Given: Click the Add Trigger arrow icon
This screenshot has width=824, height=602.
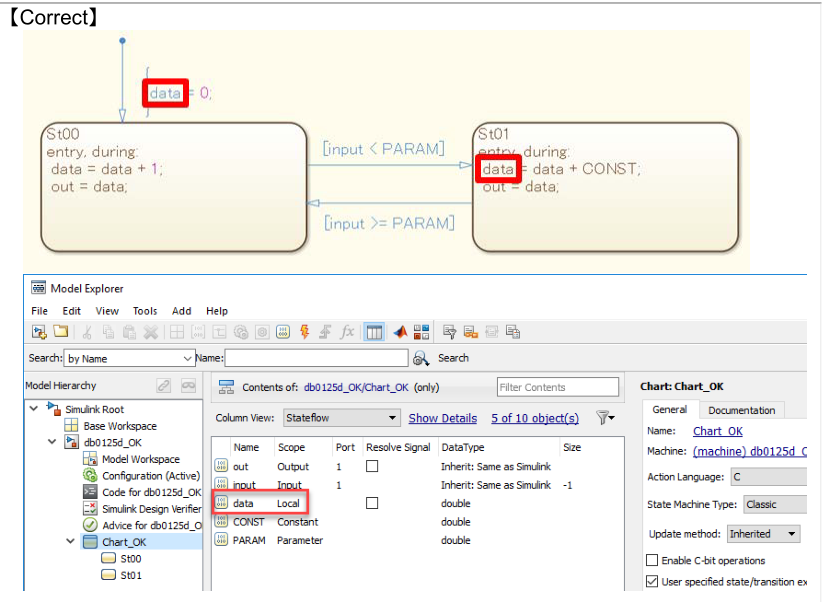Looking at the screenshot, I should (325, 332).
